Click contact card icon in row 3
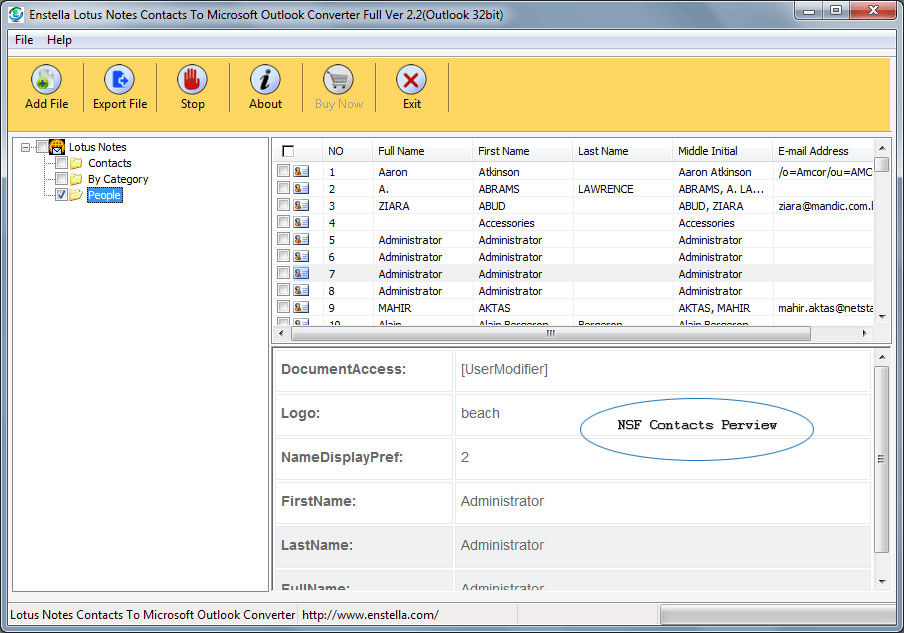Screen dimensions: 904x633 (301, 205)
